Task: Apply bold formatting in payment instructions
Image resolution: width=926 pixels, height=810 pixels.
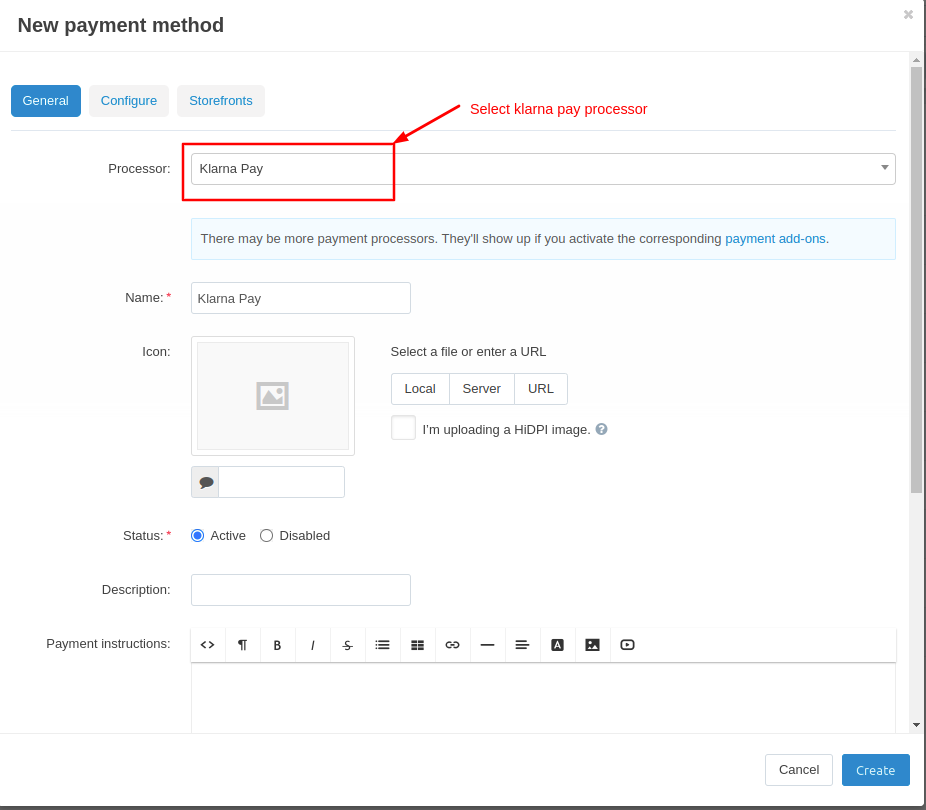Action: pyautogui.click(x=277, y=645)
